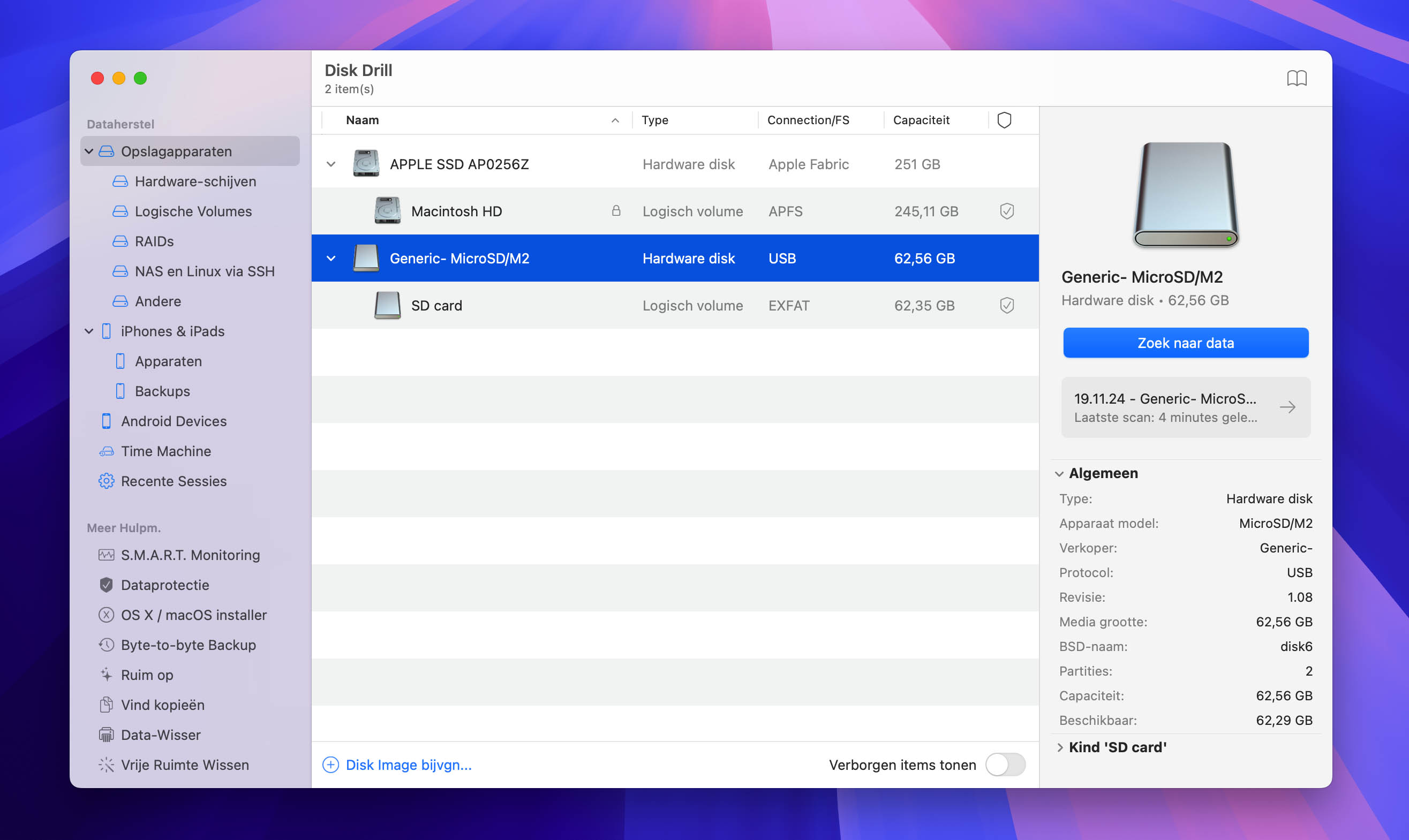The height and width of the screenshot is (840, 1409).
Task: Click the Macintosh HD volume icon
Action: point(387,210)
